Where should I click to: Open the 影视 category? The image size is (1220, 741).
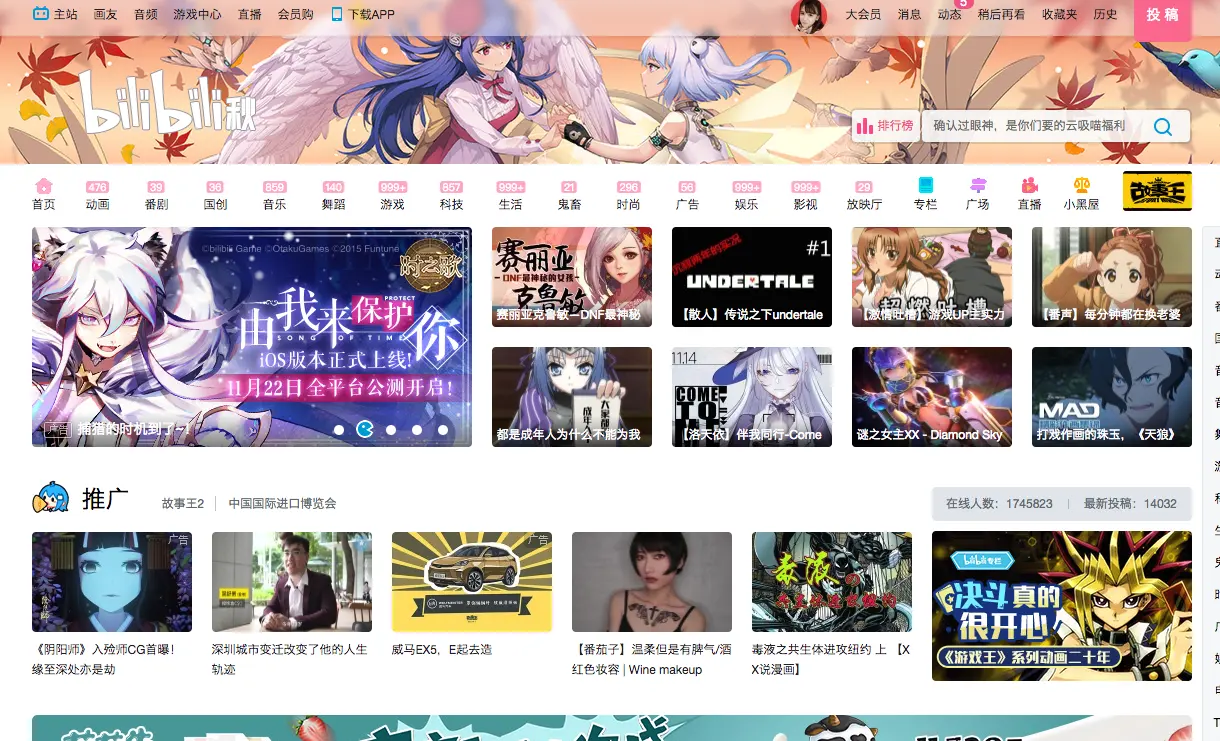(805, 196)
